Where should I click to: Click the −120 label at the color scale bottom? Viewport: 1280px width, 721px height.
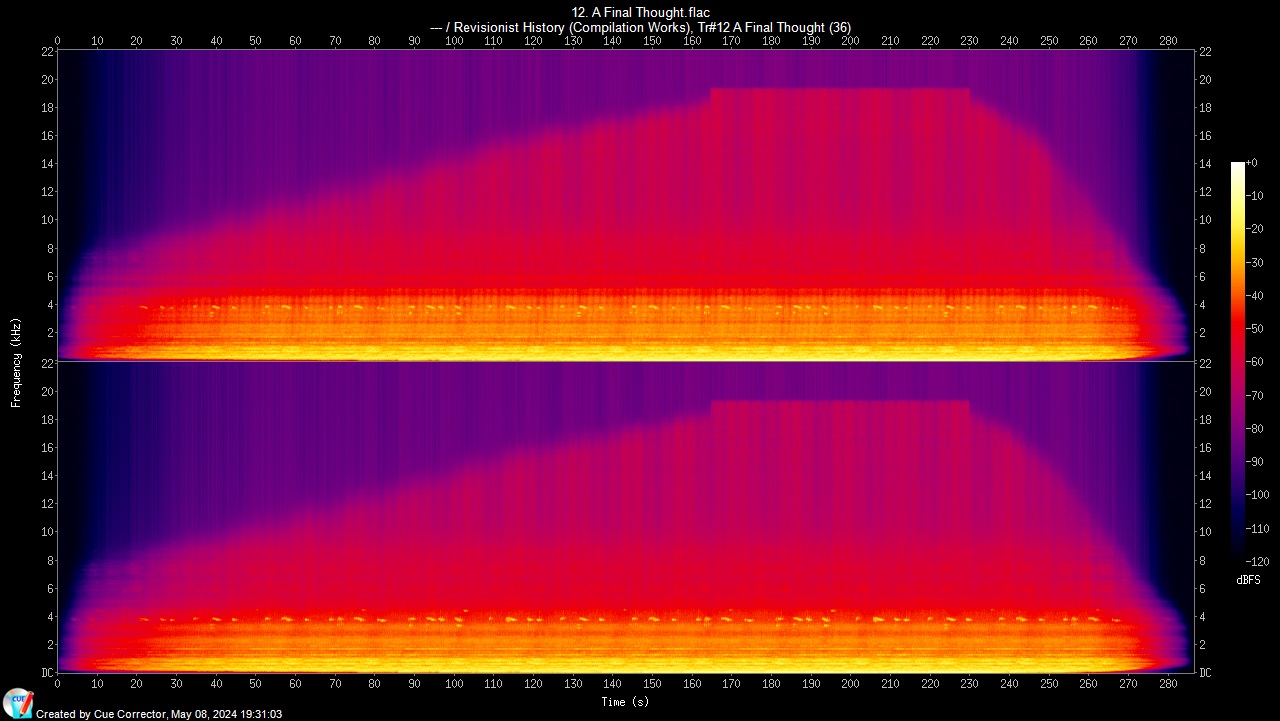(1256, 562)
